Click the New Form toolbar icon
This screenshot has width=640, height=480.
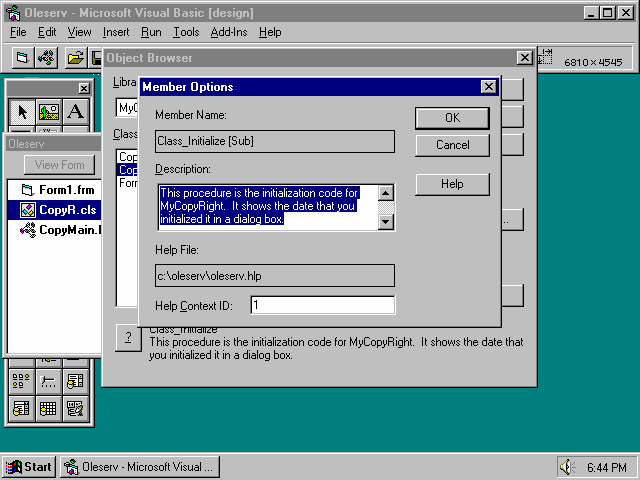(22, 58)
